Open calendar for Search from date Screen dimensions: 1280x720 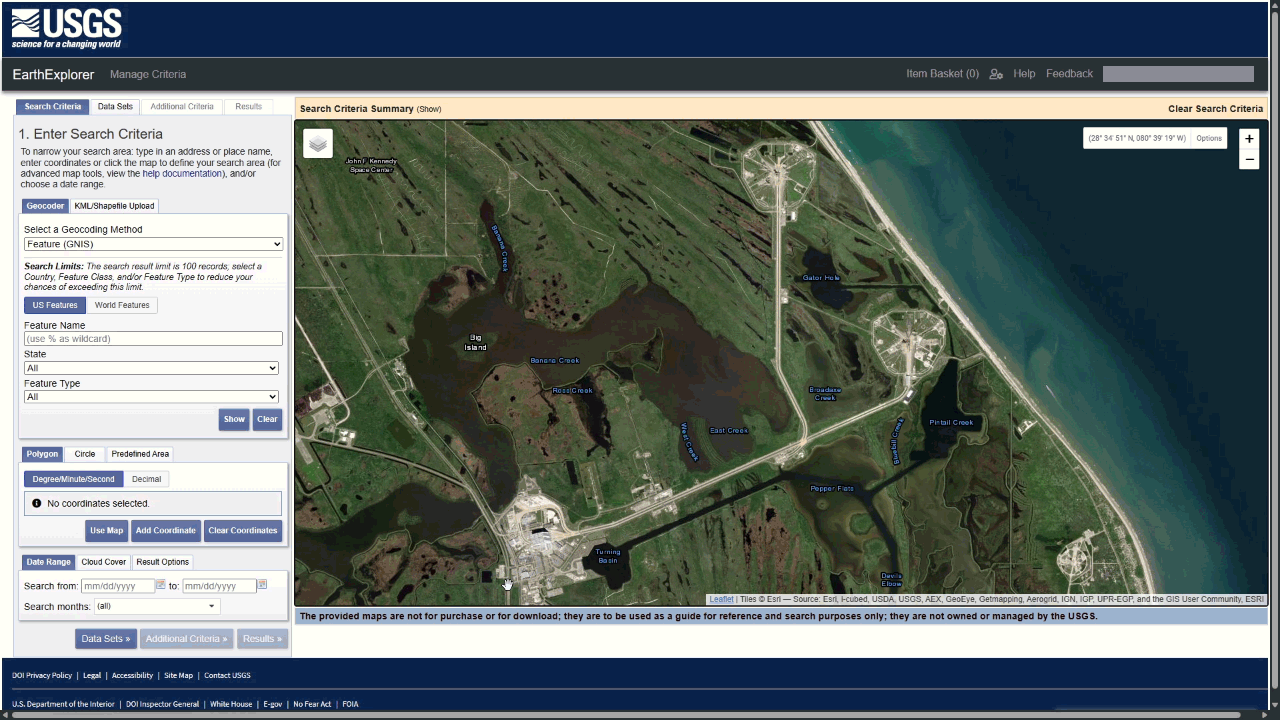160,585
